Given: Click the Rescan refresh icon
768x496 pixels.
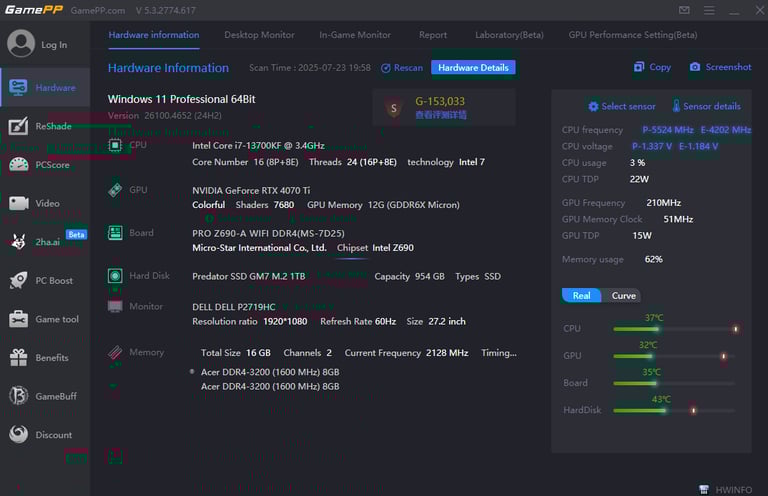Looking at the screenshot, I should click(385, 68).
